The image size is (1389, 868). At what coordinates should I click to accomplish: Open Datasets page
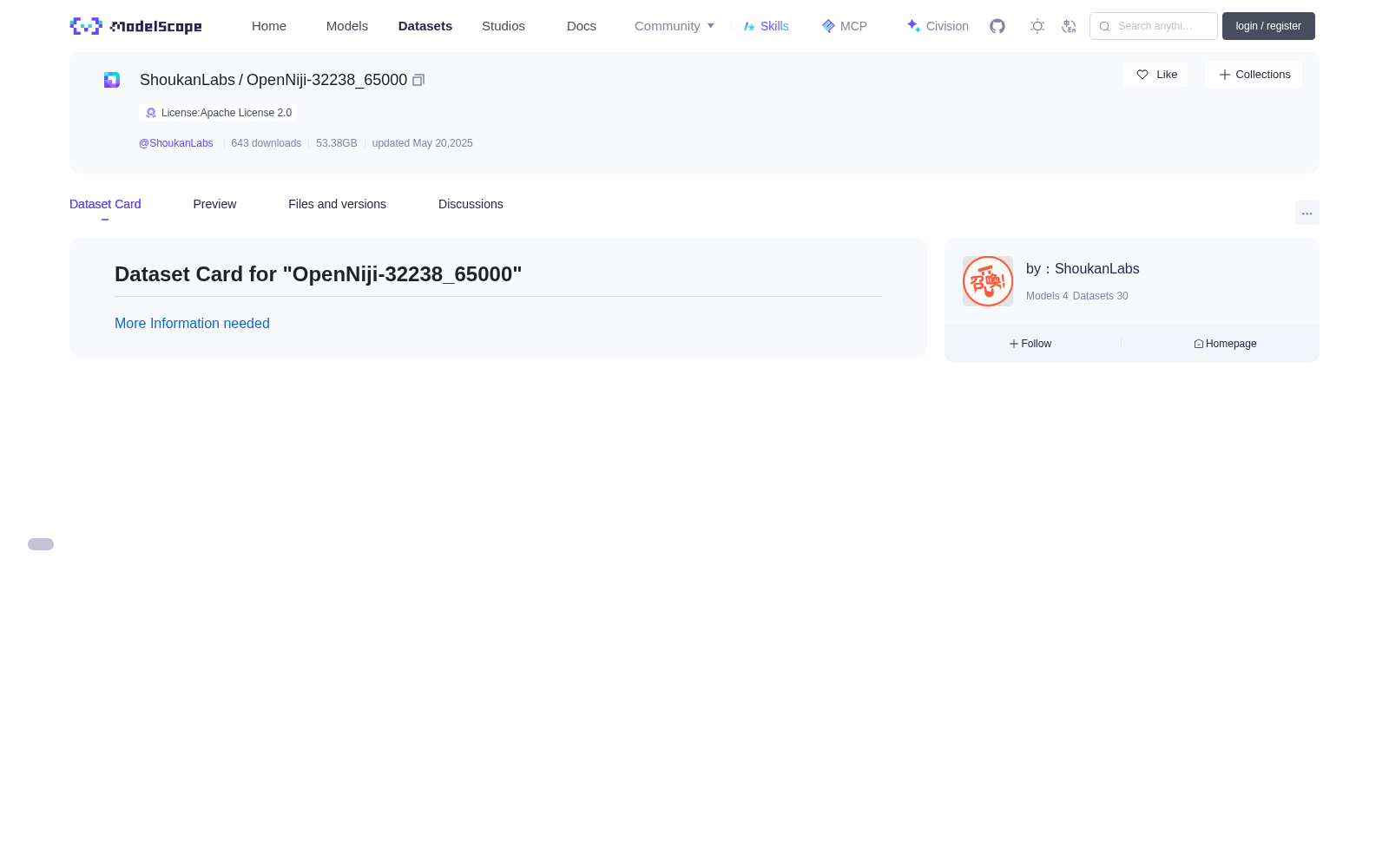pos(425,26)
